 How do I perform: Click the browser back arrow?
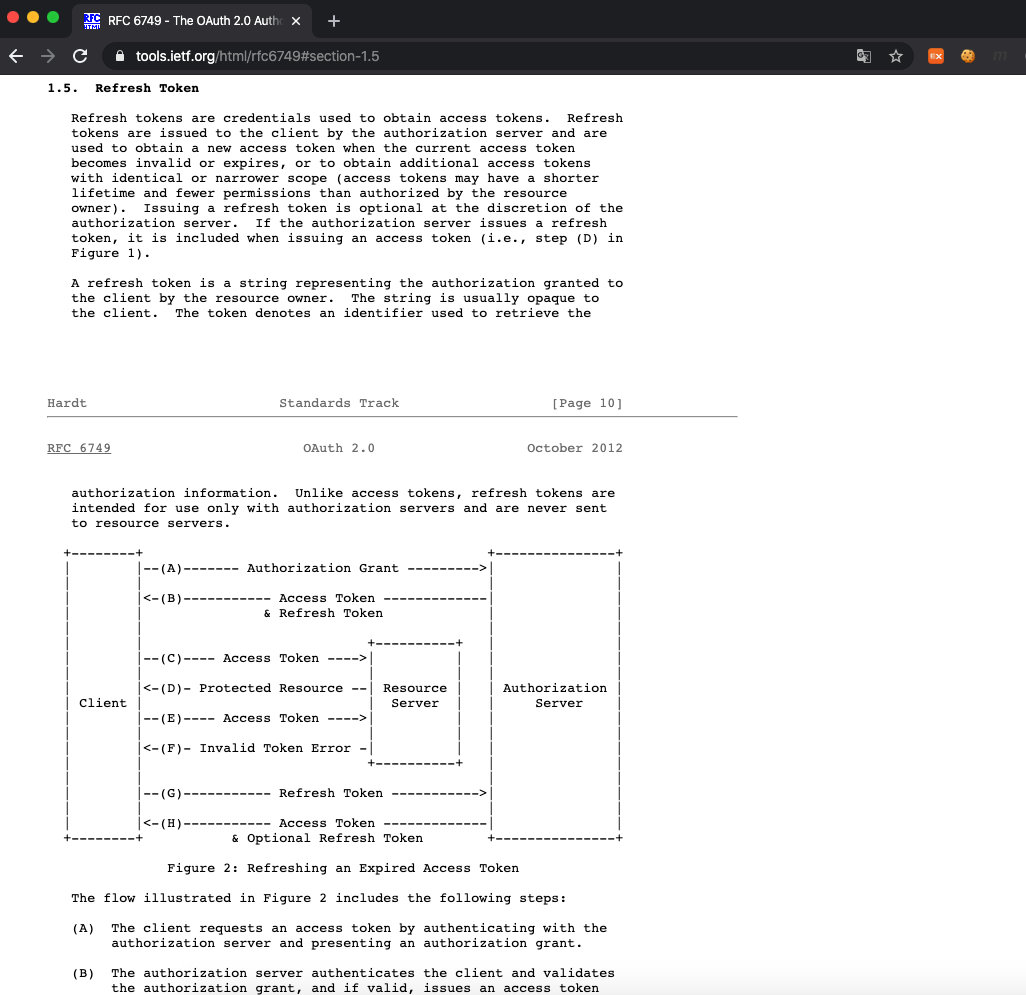pos(16,56)
